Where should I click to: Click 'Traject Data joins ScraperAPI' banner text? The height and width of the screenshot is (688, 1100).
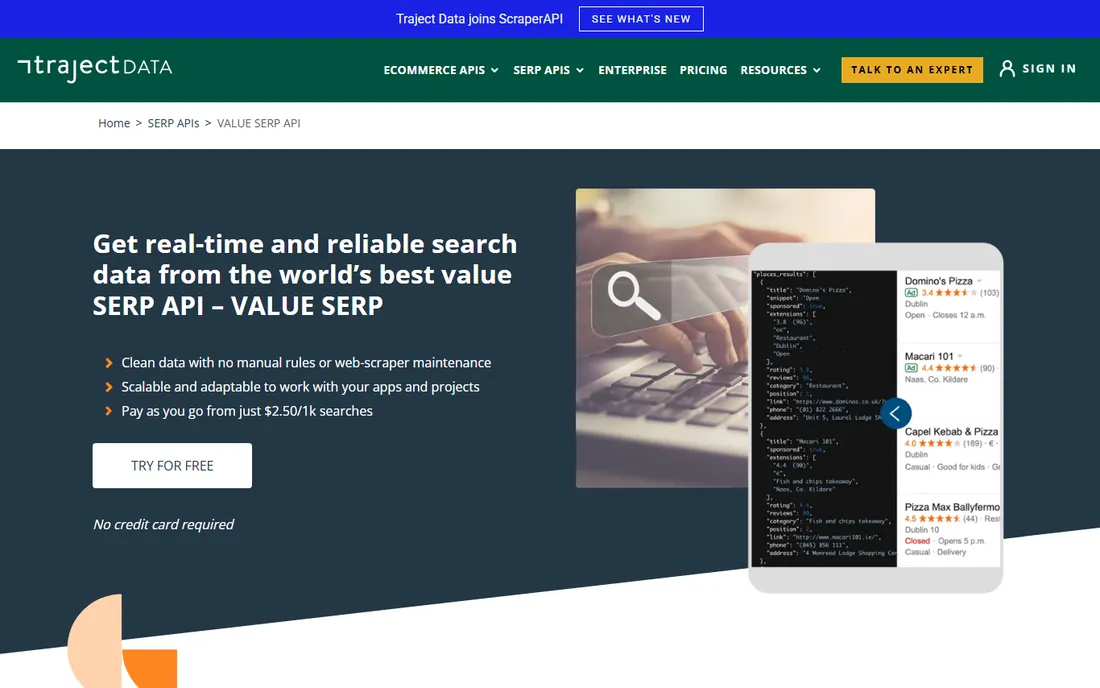point(479,19)
